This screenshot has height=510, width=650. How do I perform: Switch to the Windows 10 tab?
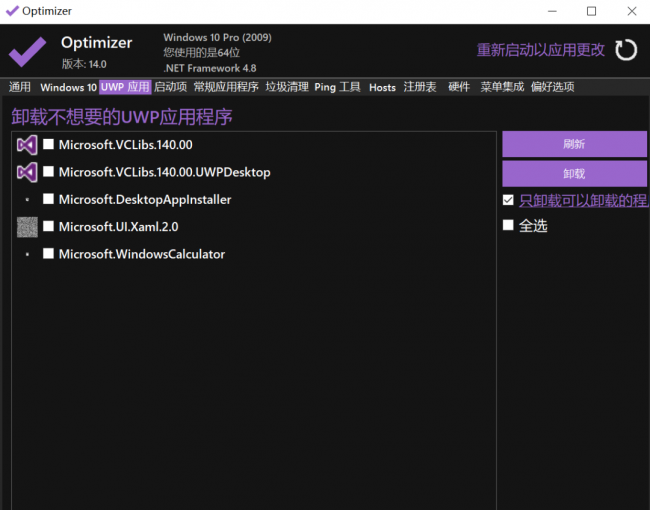[68, 87]
